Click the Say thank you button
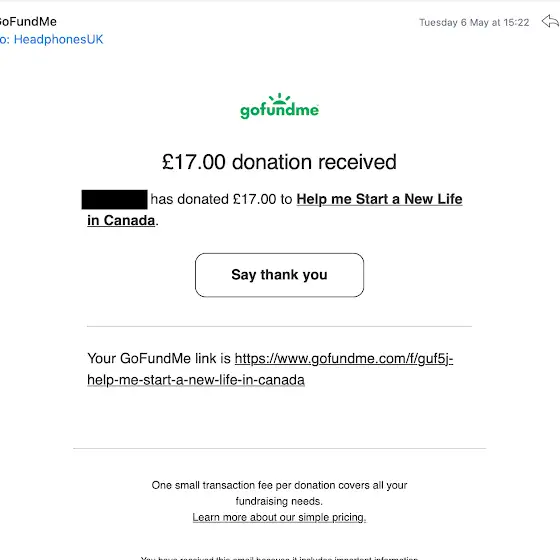The height and width of the screenshot is (560, 560). 279,275
